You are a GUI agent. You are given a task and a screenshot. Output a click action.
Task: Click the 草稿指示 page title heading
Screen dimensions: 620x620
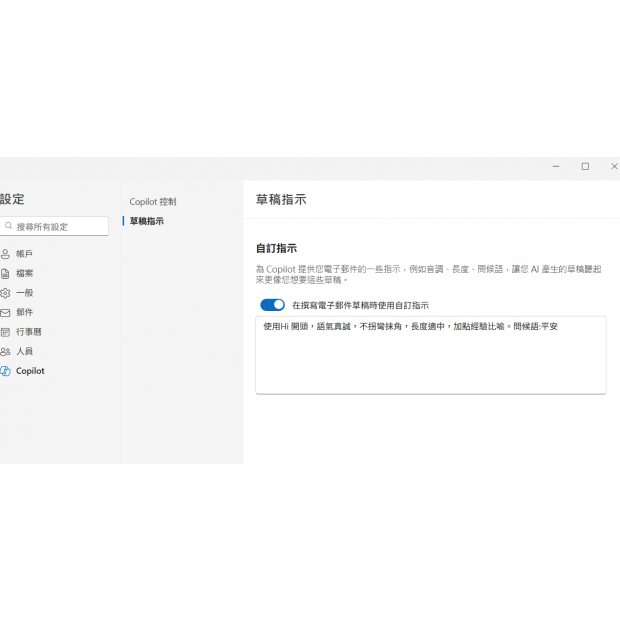coord(281,200)
